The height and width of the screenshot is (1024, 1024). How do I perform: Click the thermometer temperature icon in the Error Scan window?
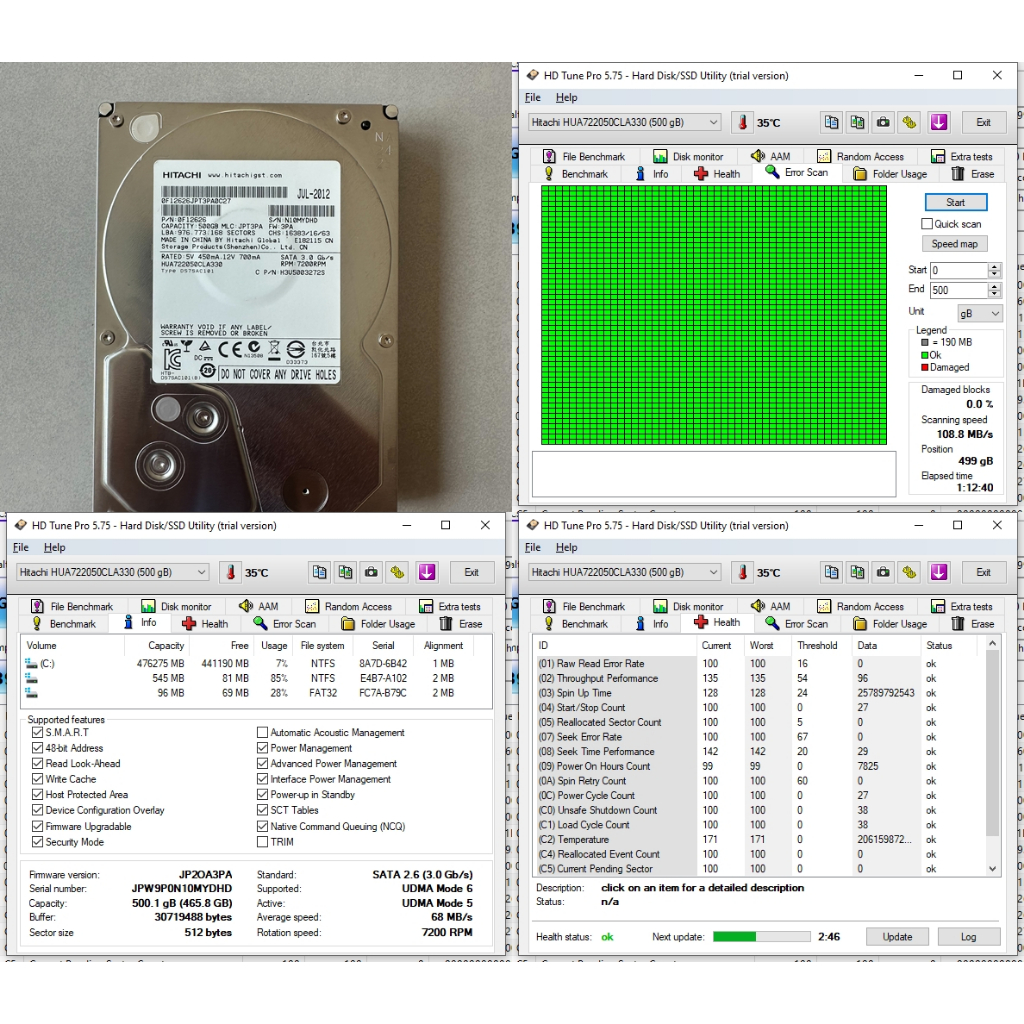point(742,122)
